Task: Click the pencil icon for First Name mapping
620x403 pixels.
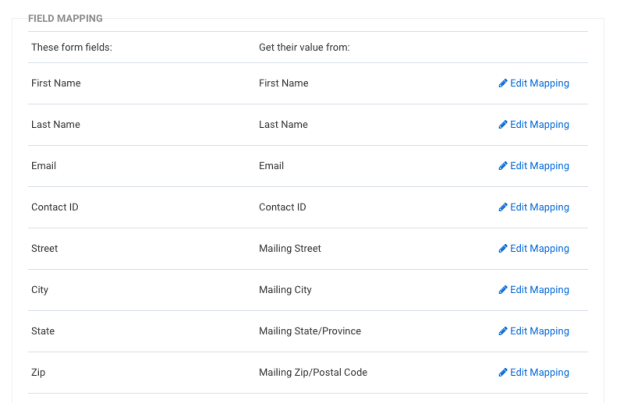Action: coord(503,83)
